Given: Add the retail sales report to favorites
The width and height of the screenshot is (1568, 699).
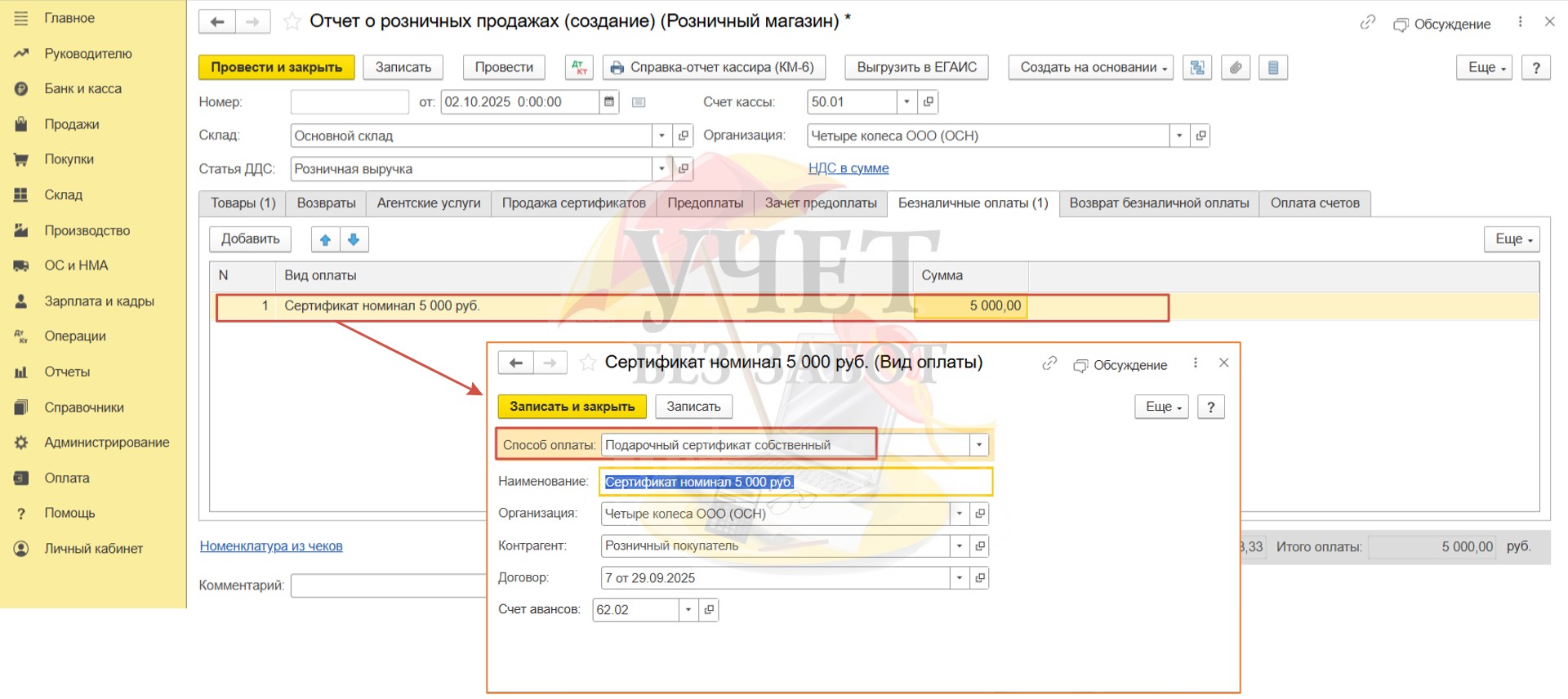Looking at the screenshot, I should [292, 22].
